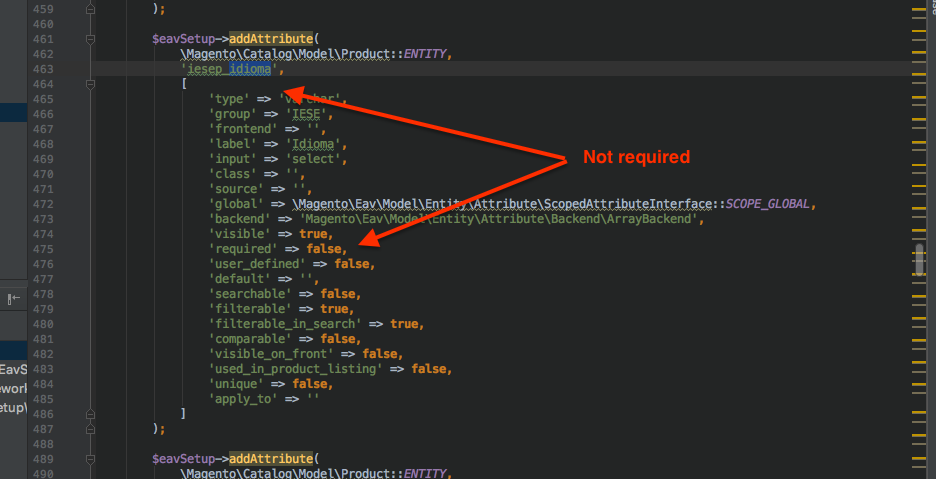Open the EavS item in the left panel

click(14, 370)
